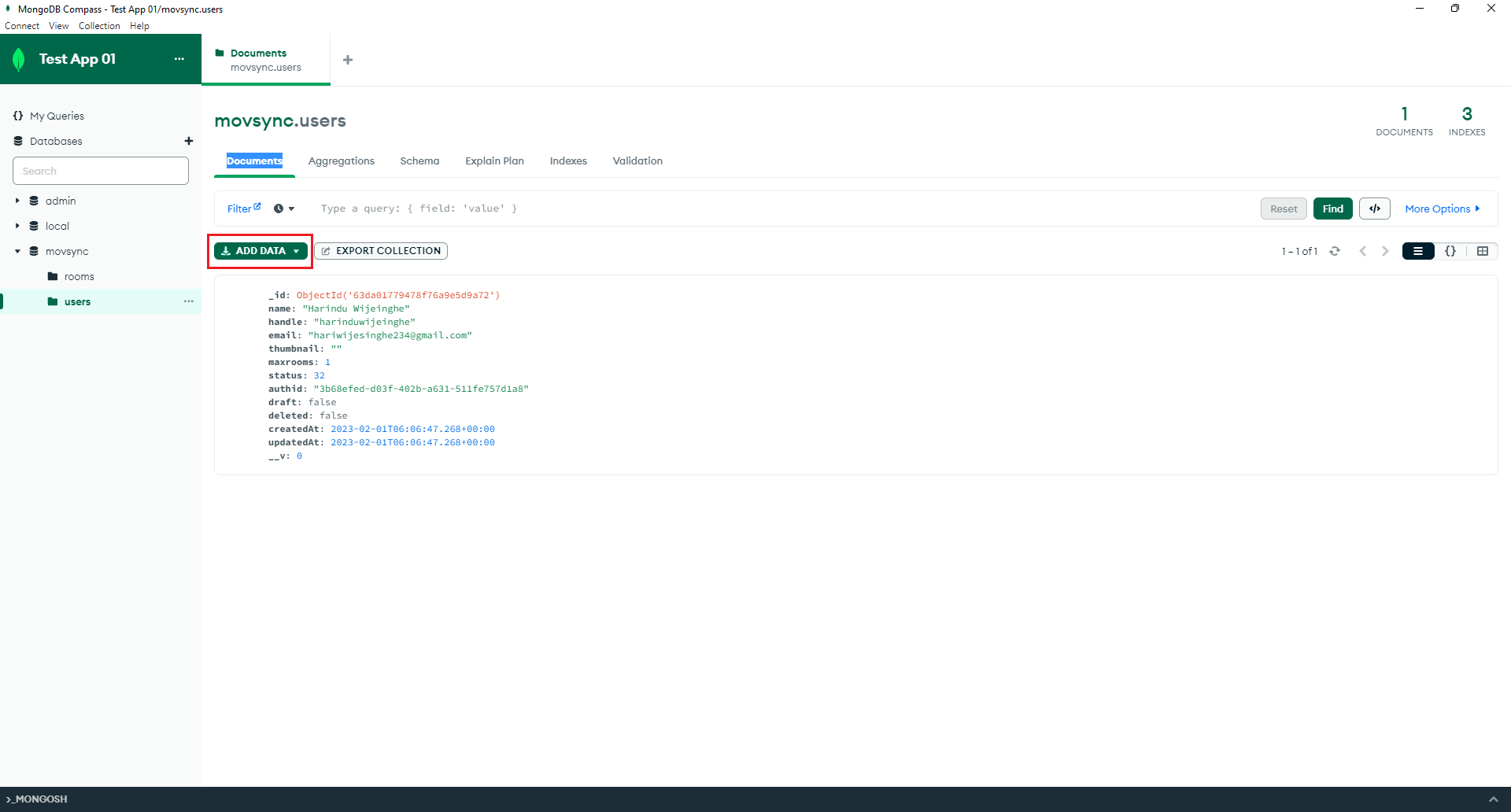Expand More Options for the query
Viewport: 1511px width, 812px height.
(1443, 209)
